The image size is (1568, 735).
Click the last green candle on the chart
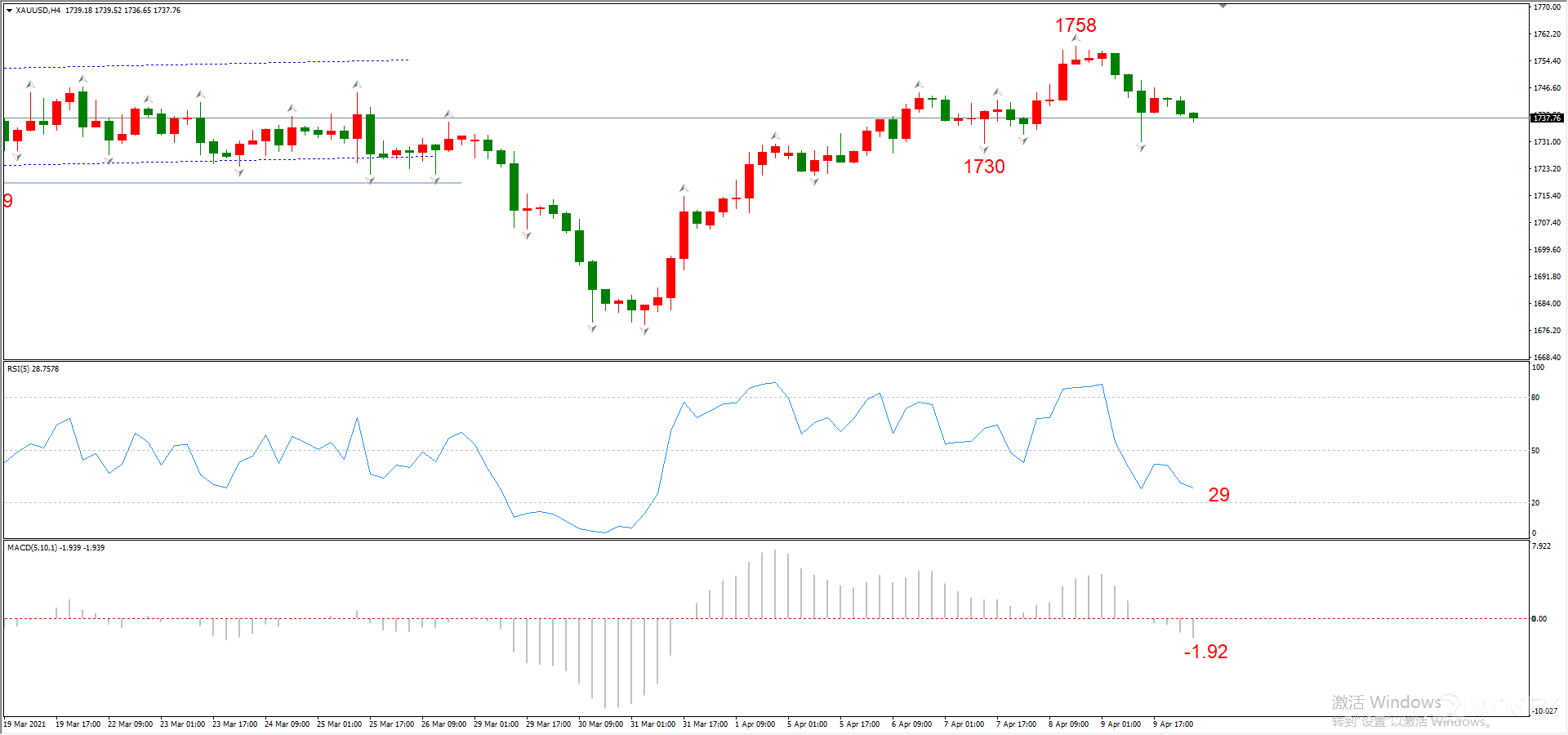[1193, 116]
